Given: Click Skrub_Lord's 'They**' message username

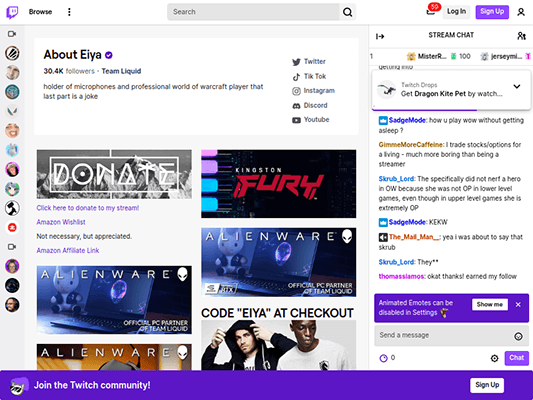Looking at the screenshot, I should click(x=396, y=262).
